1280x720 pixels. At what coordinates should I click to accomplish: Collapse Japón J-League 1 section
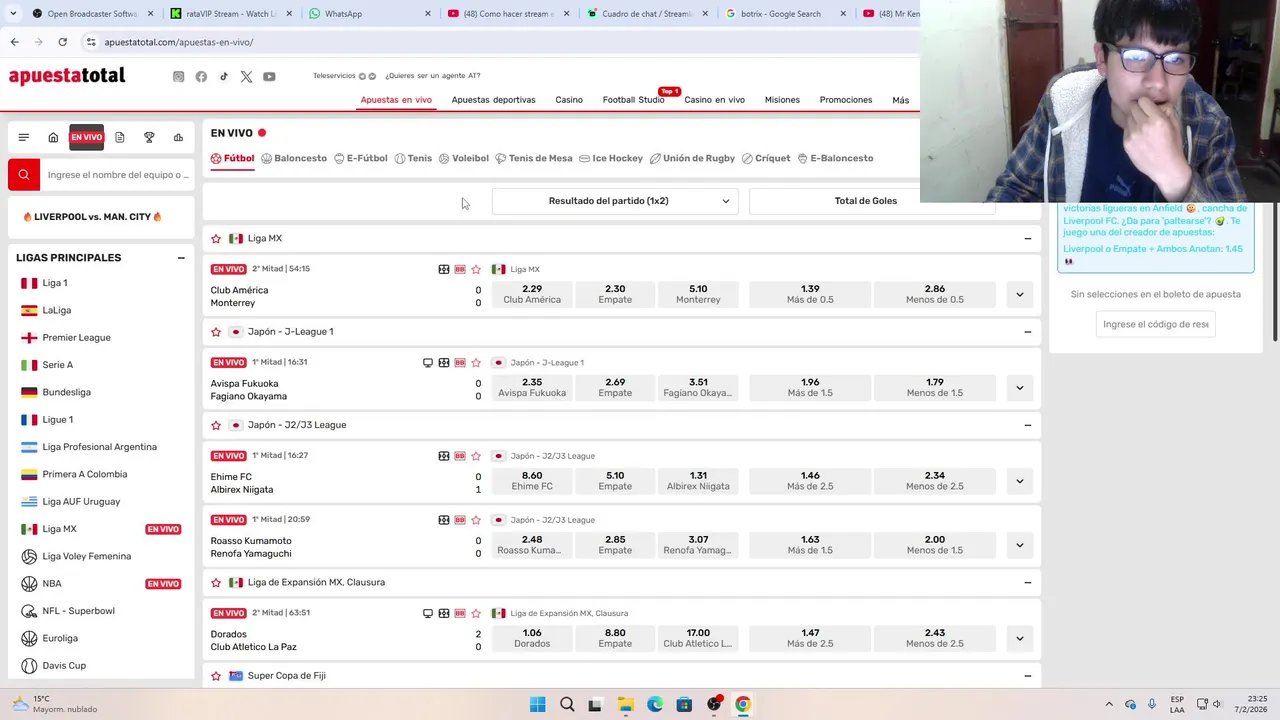click(x=1028, y=332)
